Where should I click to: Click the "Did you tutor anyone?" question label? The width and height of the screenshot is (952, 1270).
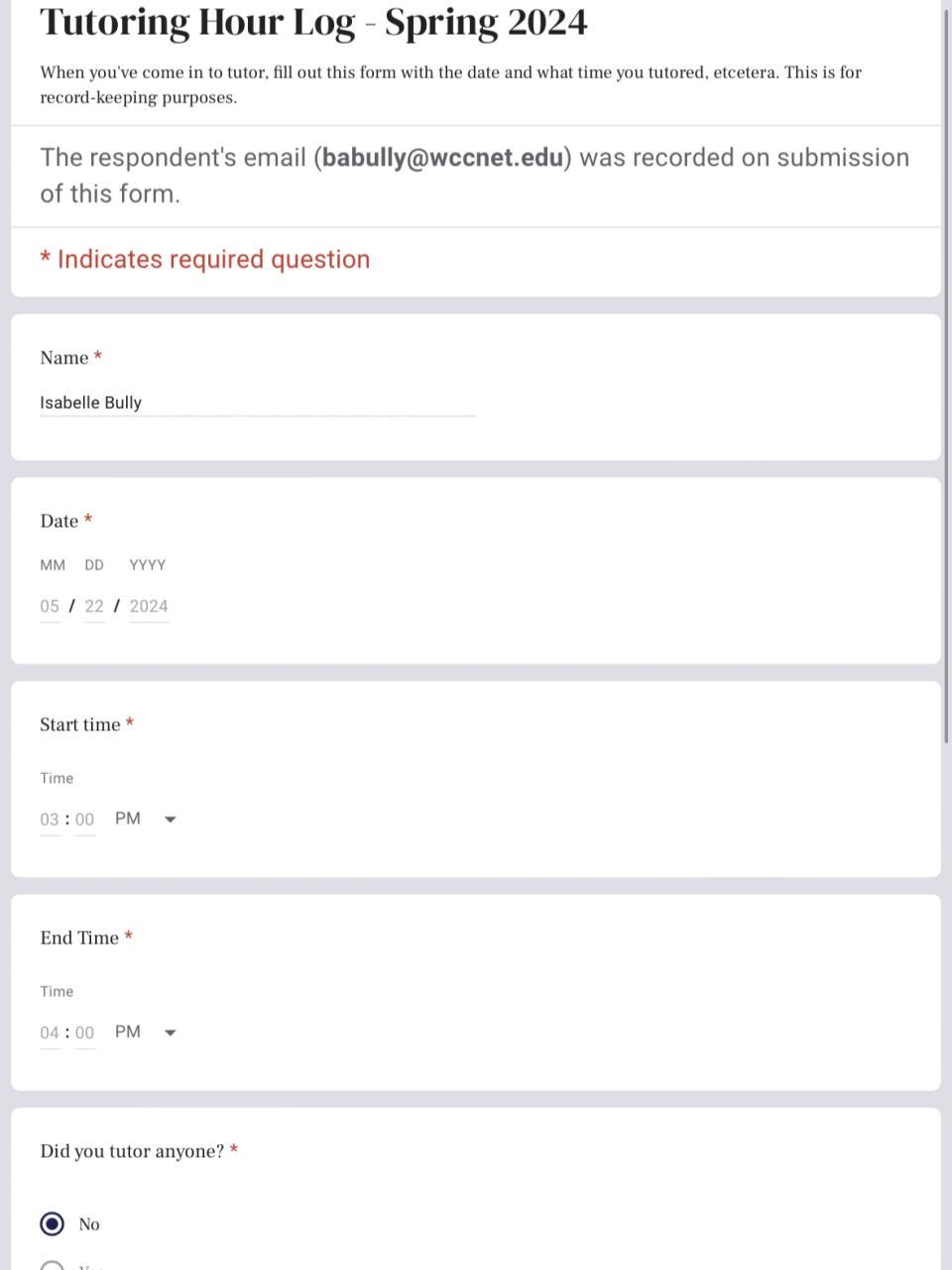132,1151
